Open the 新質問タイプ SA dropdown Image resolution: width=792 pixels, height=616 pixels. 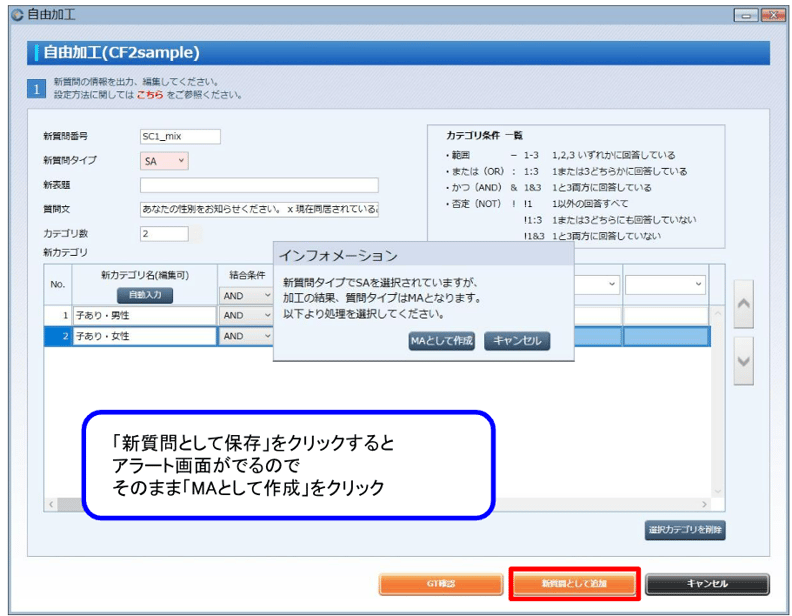(164, 161)
